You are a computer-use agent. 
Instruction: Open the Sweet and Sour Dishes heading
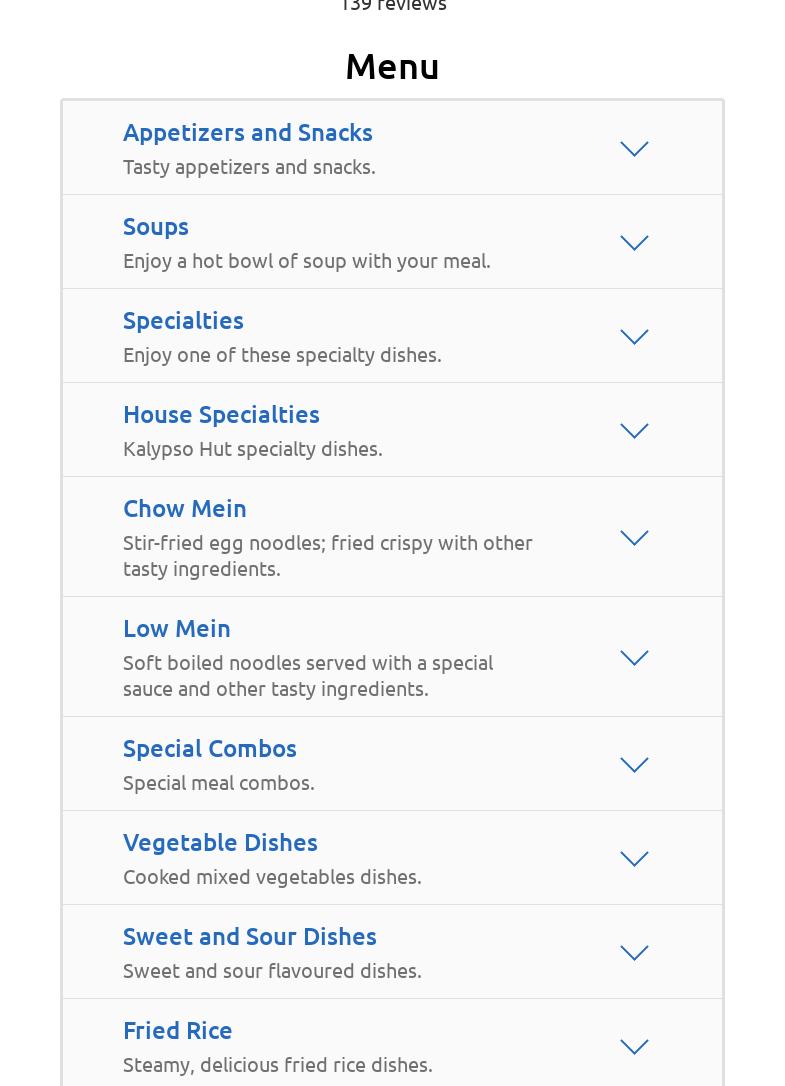pyautogui.click(x=249, y=937)
